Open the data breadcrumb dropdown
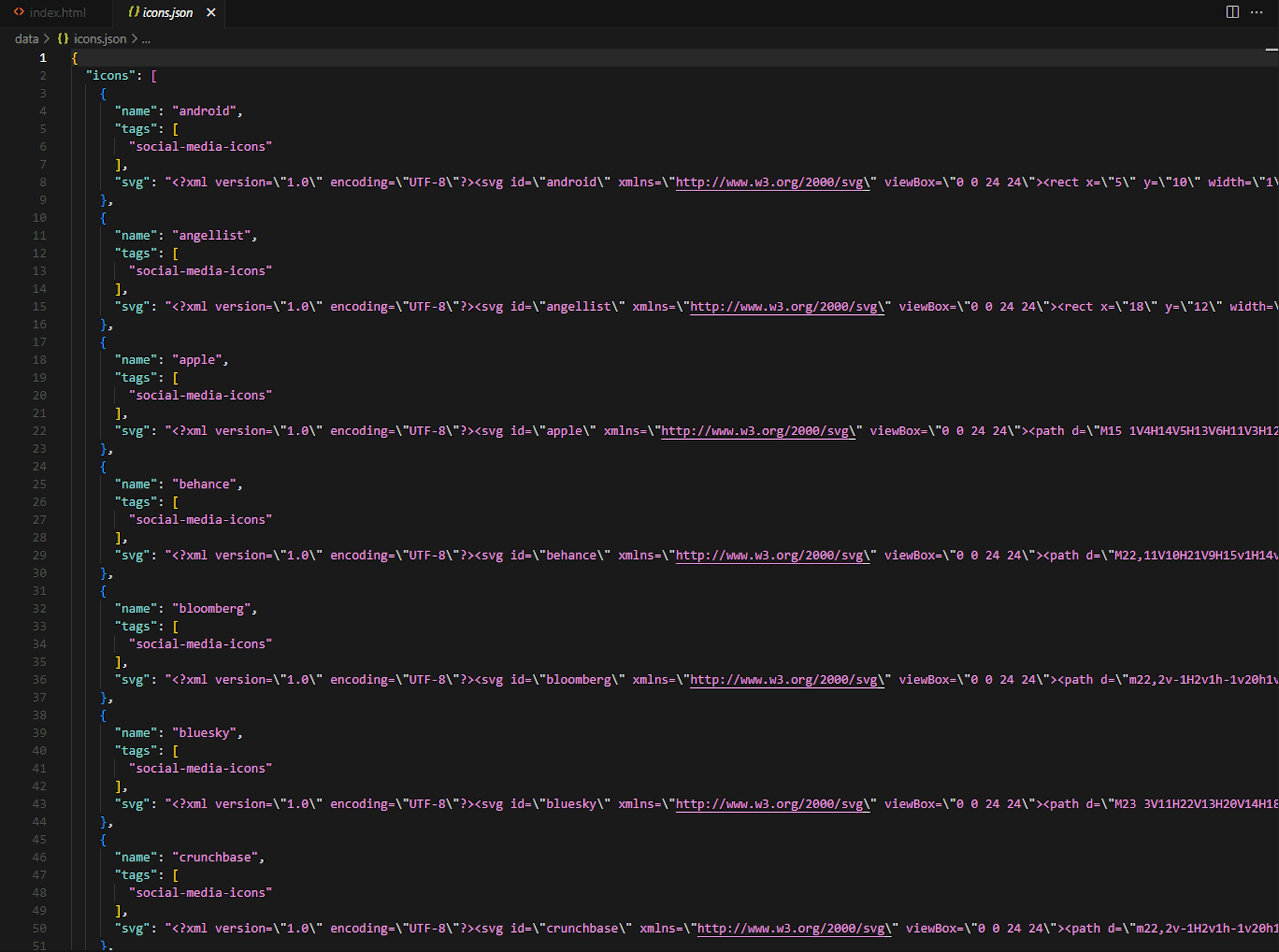Viewport: 1279px width, 952px height. [x=27, y=39]
